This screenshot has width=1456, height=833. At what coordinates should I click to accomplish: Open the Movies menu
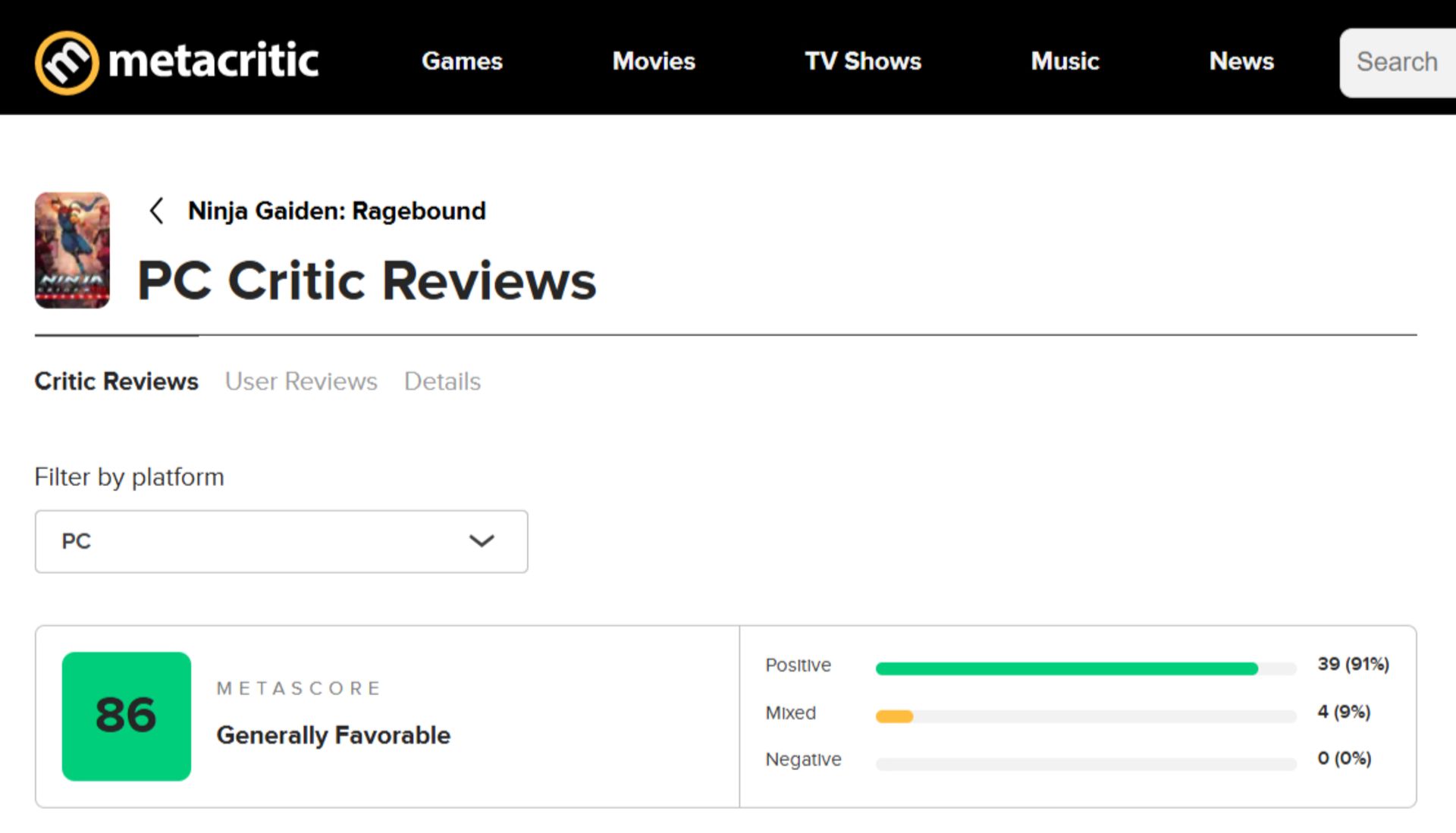654,61
